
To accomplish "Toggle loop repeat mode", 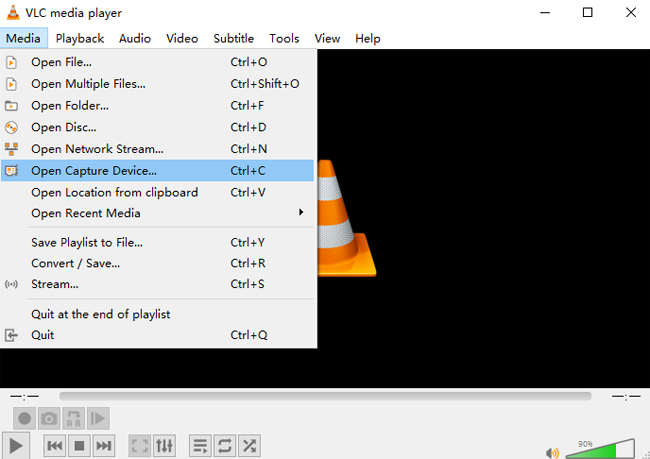I will pos(225,446).
